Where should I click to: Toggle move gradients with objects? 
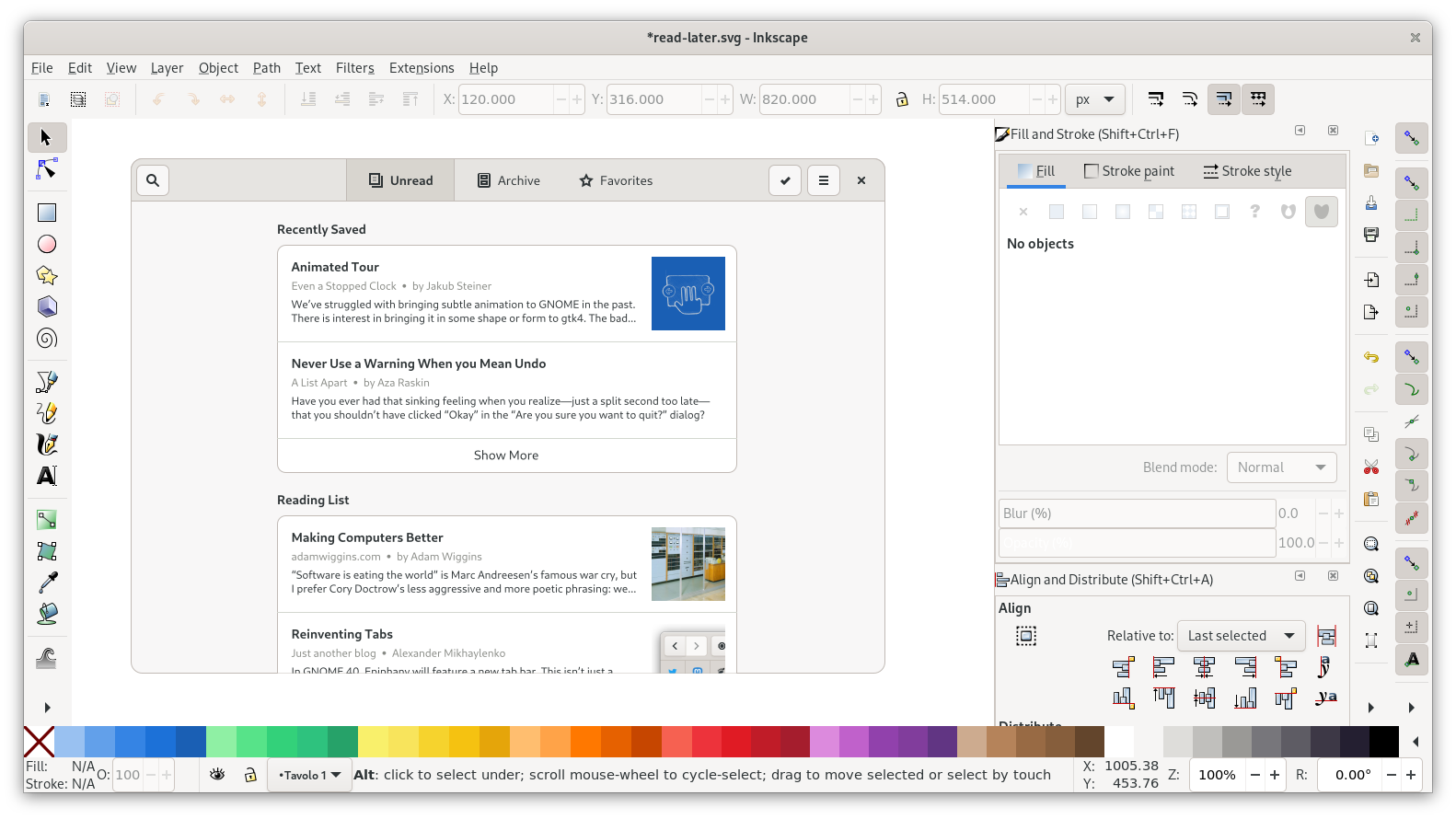point(1224,99)
